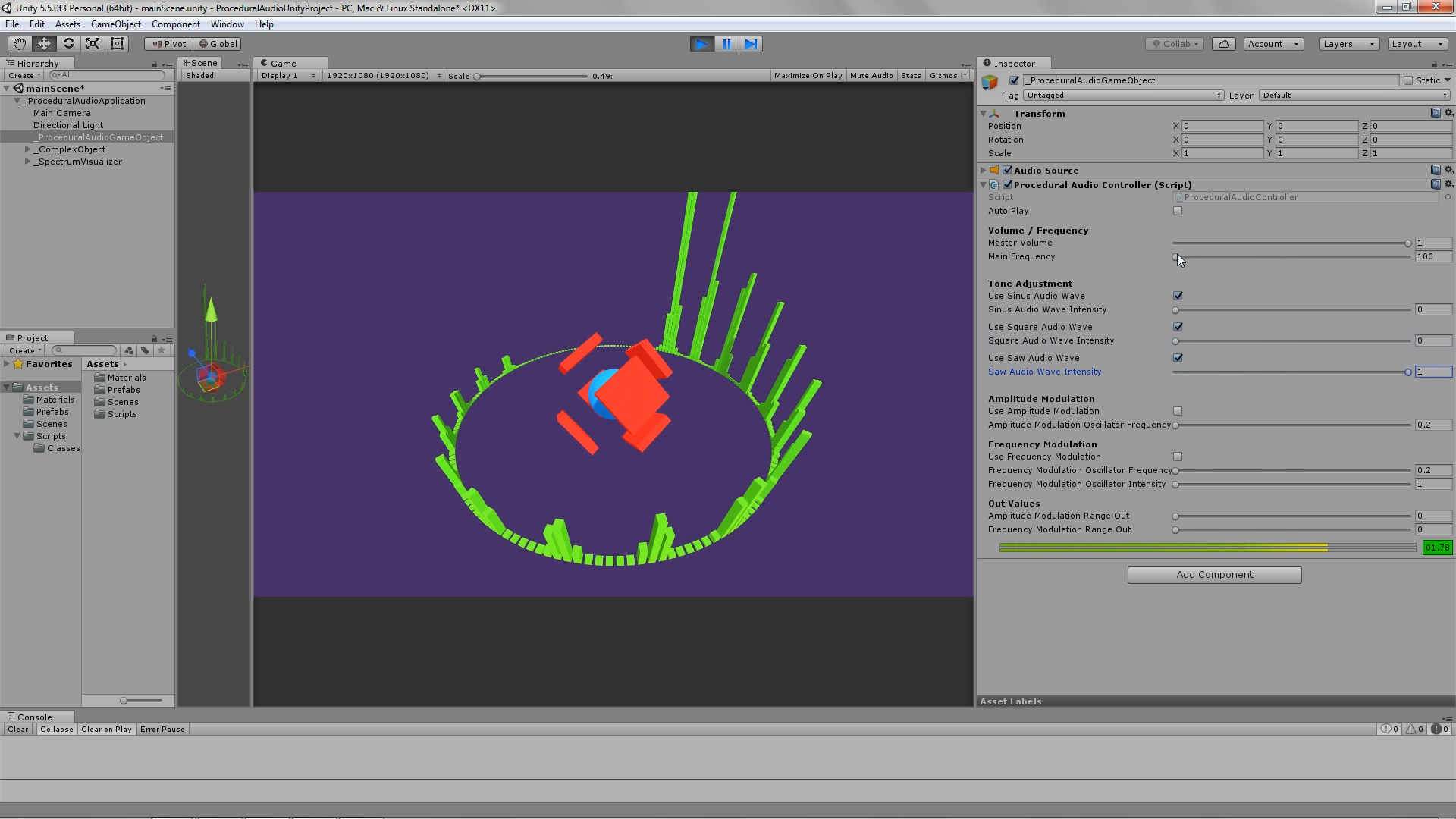
Task: Select the Move tool icon
Action: 44,44
